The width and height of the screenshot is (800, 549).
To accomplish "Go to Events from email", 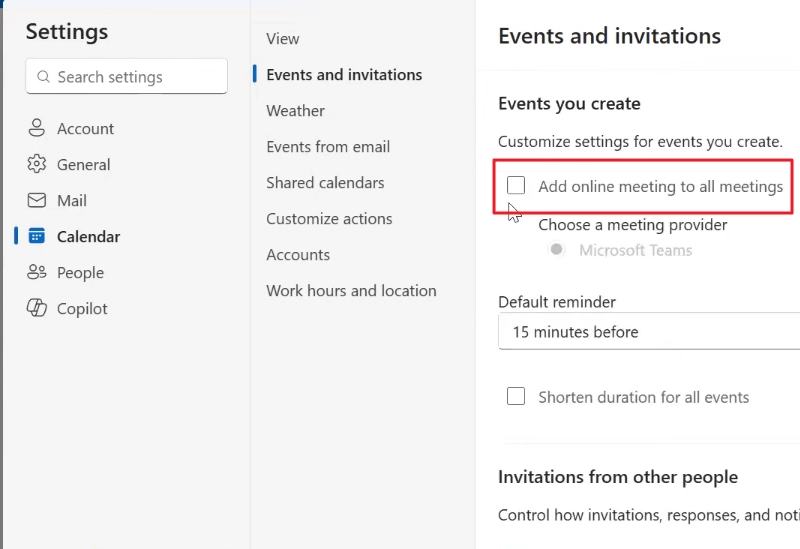I will tap(328, 147).
